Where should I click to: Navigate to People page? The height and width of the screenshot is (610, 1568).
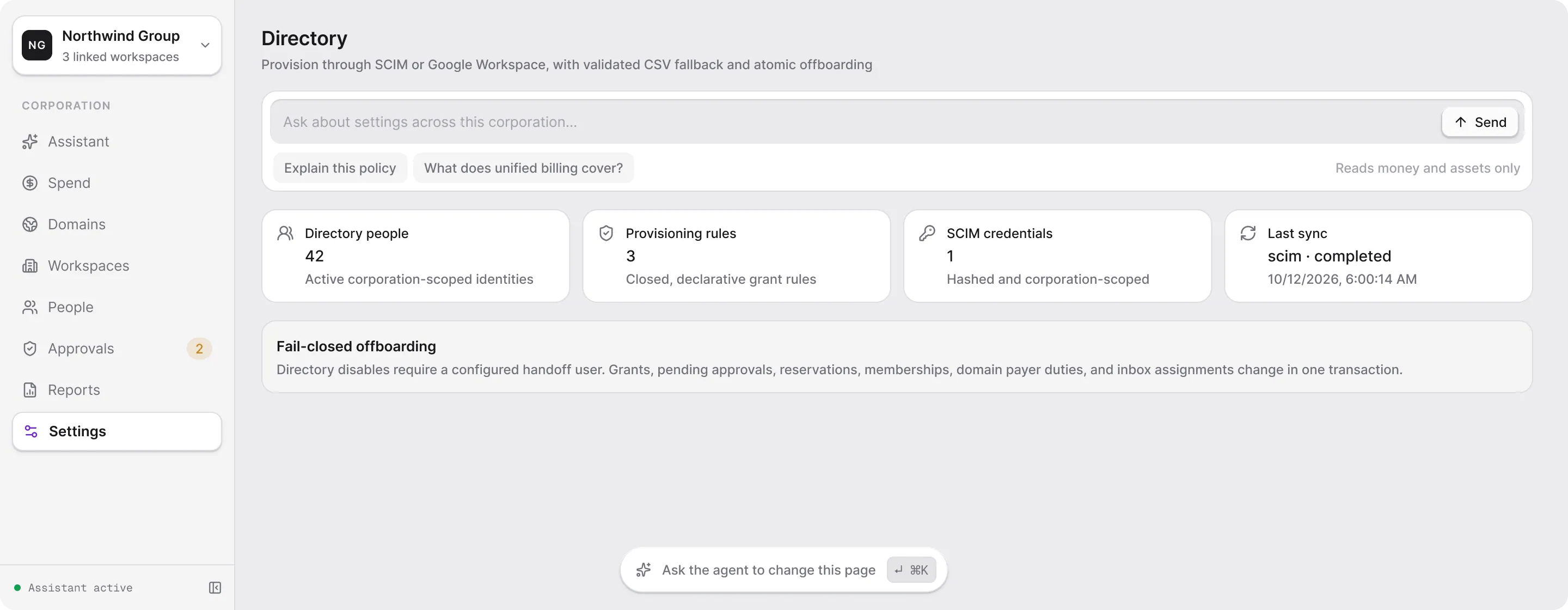click(117, 307)
